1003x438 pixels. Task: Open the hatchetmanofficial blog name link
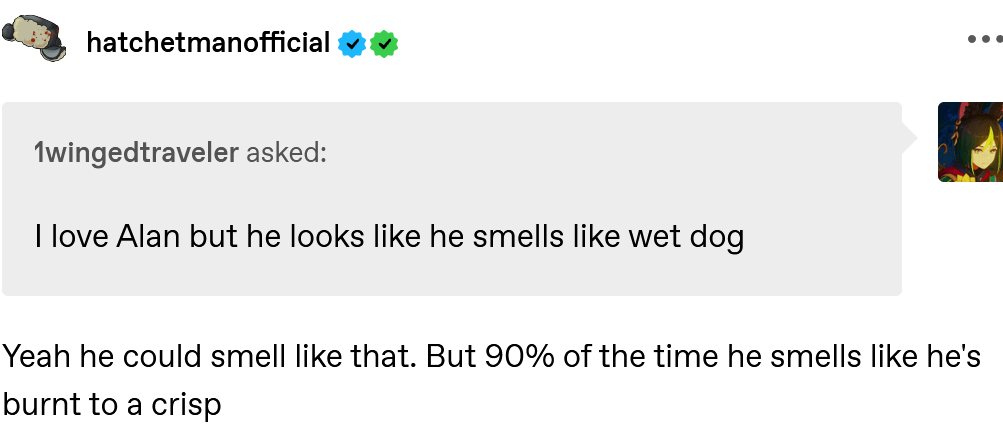208,43
